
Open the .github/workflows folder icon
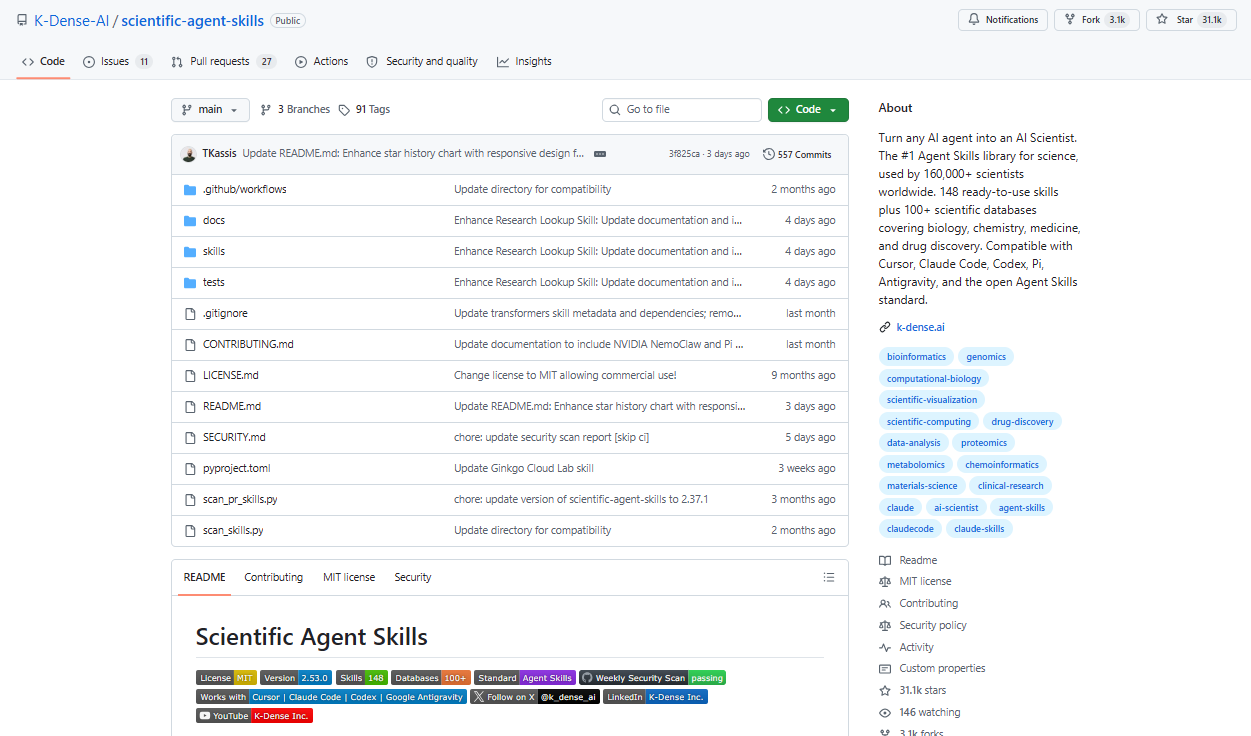[x=190, y=189]
